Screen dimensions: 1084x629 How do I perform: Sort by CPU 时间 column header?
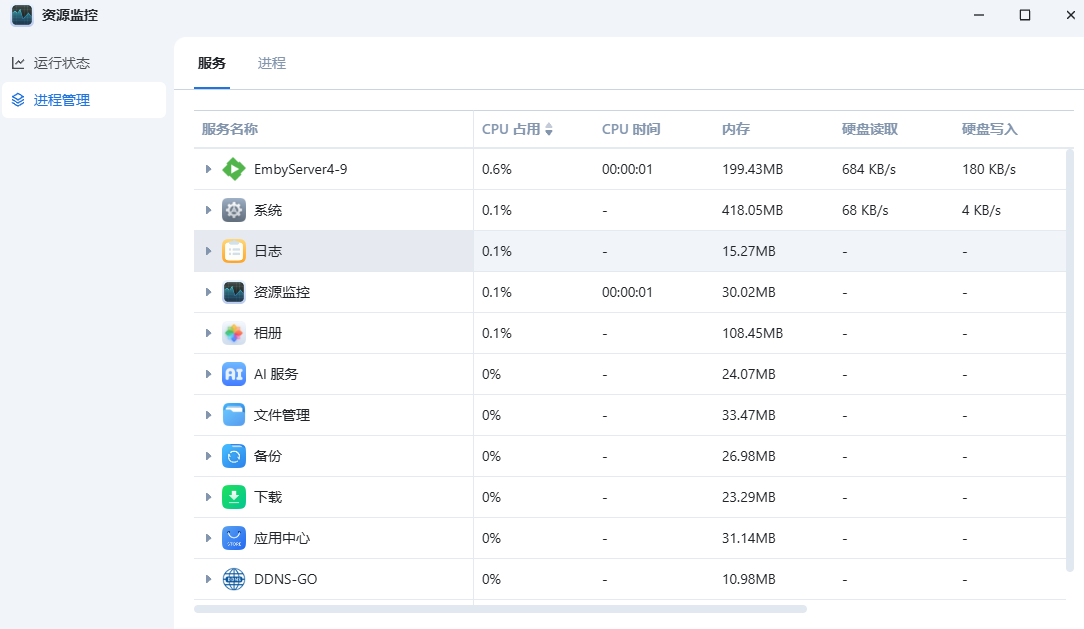(x=631, y=129)
